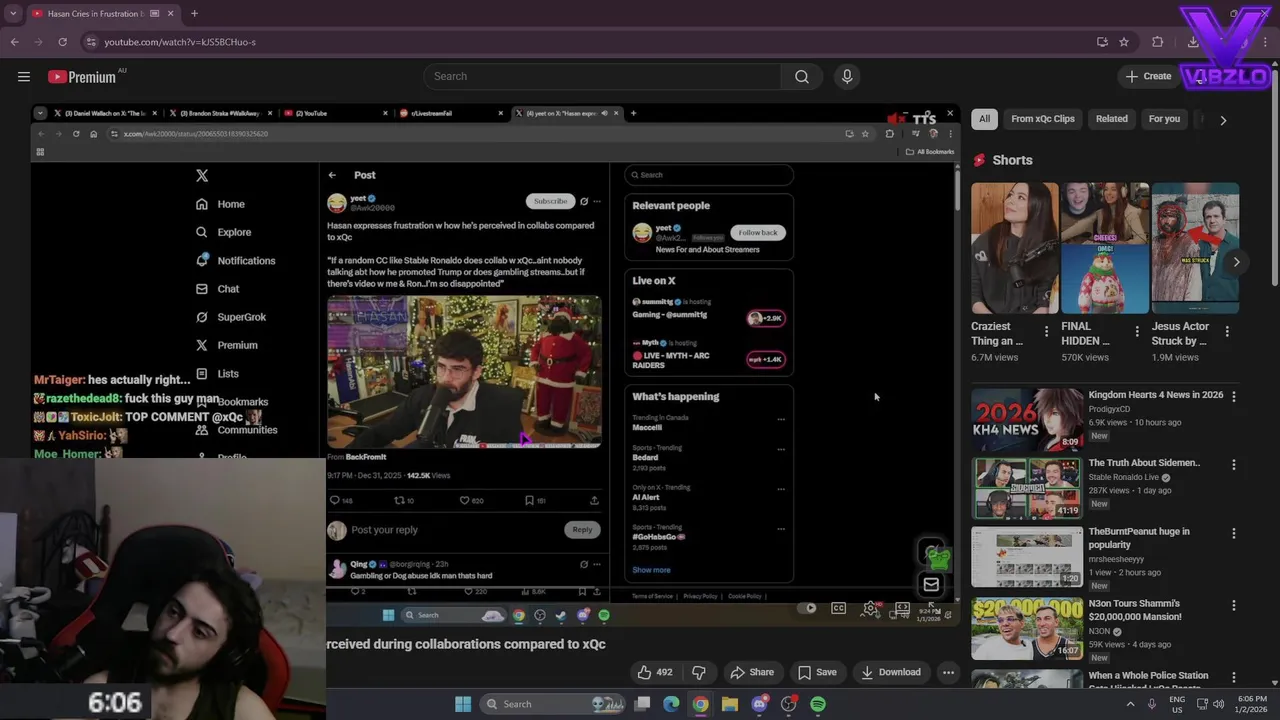Viewport: 1280px width, 720px height.
Task: Open options for Jesus Actor Struck short
Action: pyautogui.click(x=1227, y=331)
